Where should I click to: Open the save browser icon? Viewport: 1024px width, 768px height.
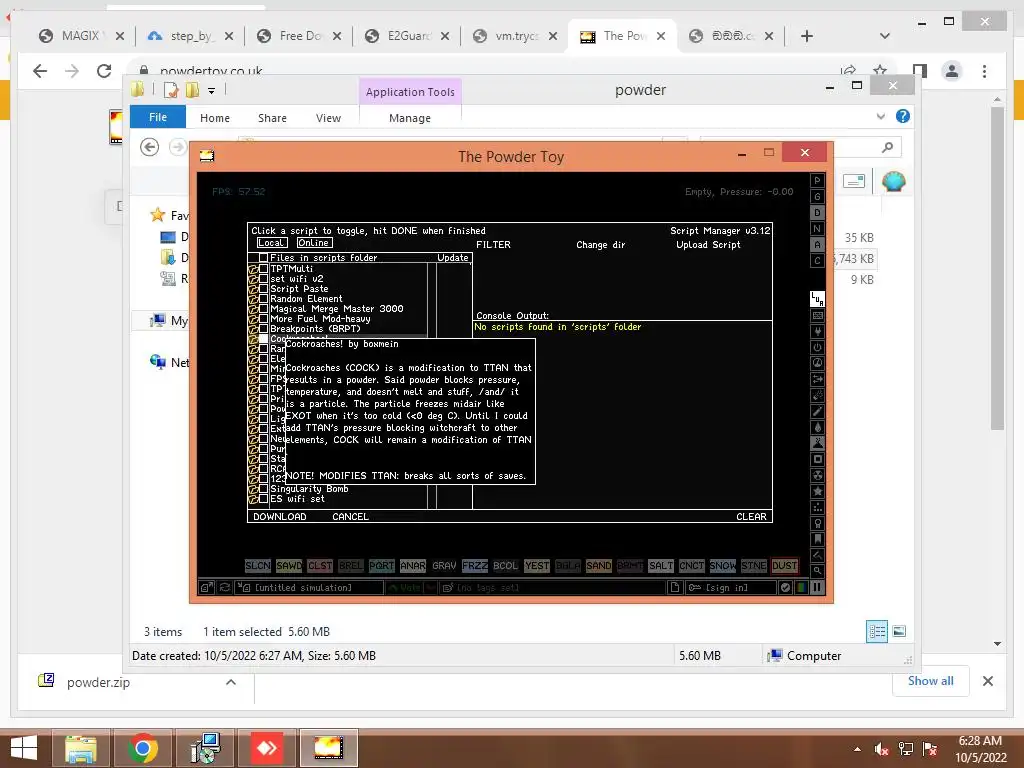click(x=206, y=587)
